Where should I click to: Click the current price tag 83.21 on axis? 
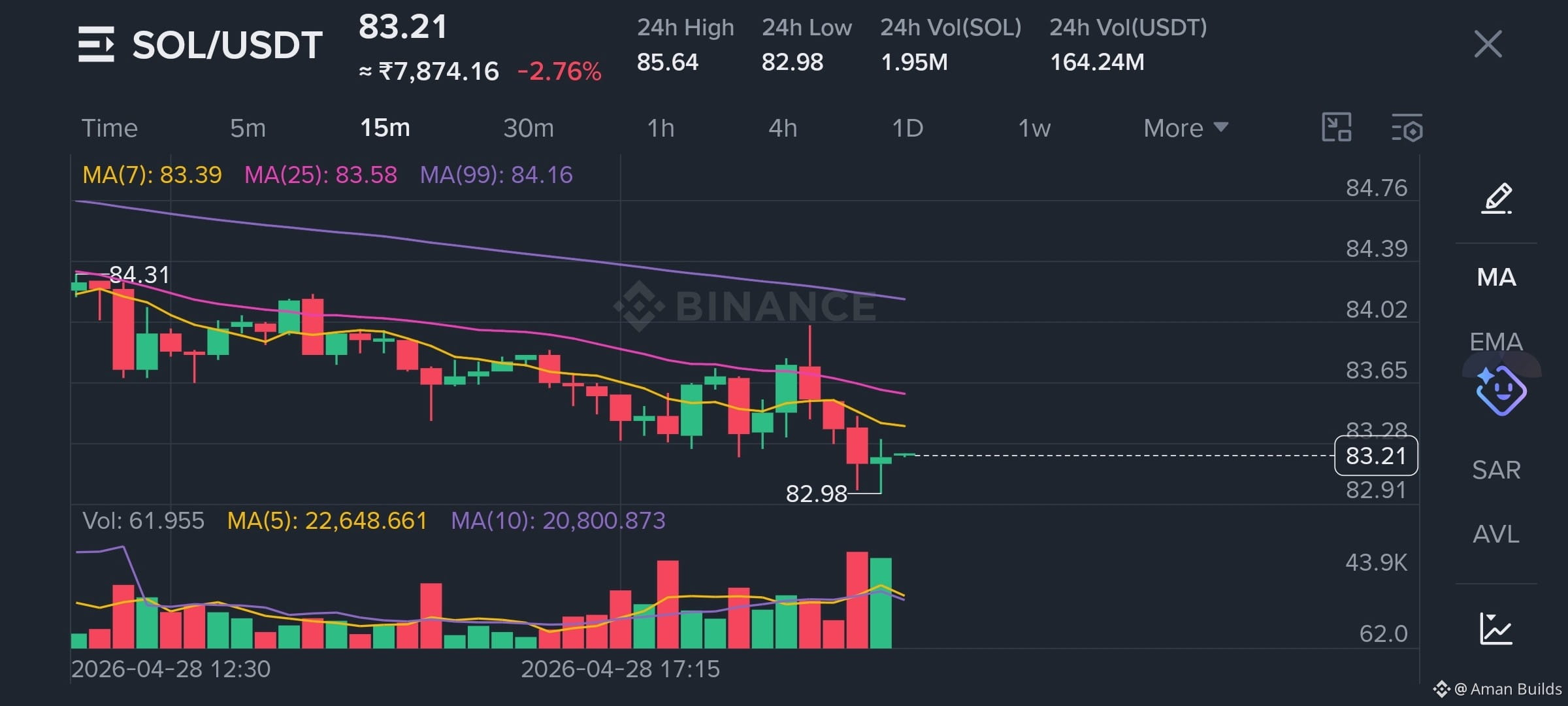1376,456
